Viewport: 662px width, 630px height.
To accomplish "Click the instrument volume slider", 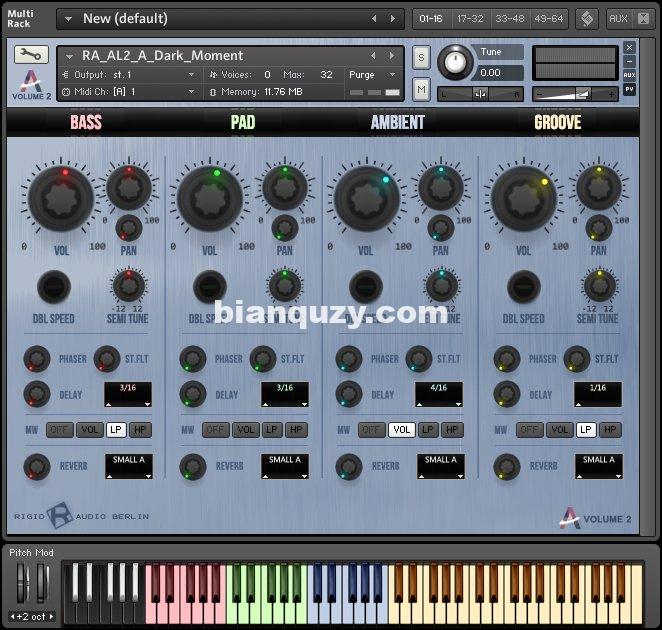I will pos(575,94).
